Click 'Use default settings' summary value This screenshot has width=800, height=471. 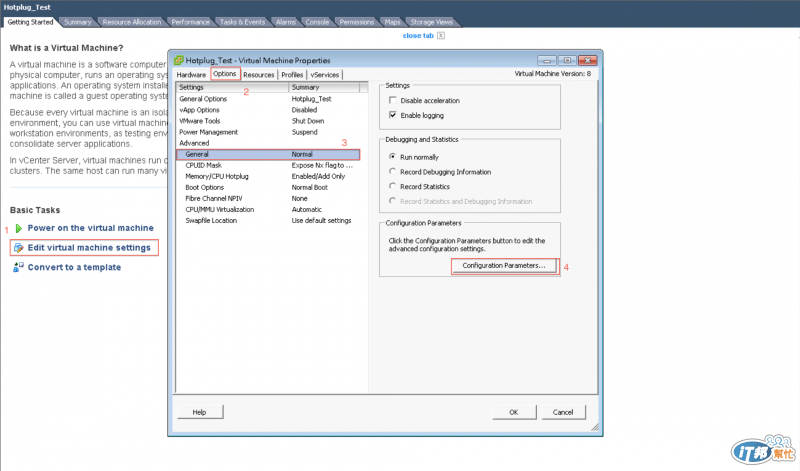coord(321,221)
